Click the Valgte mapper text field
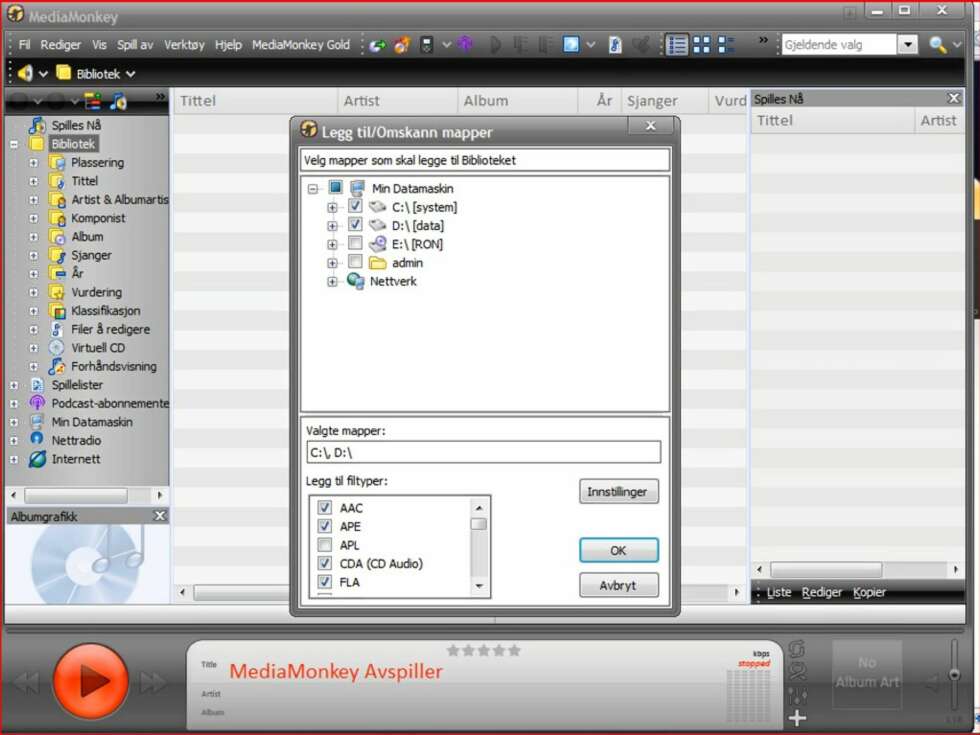 tap(484, 452)
